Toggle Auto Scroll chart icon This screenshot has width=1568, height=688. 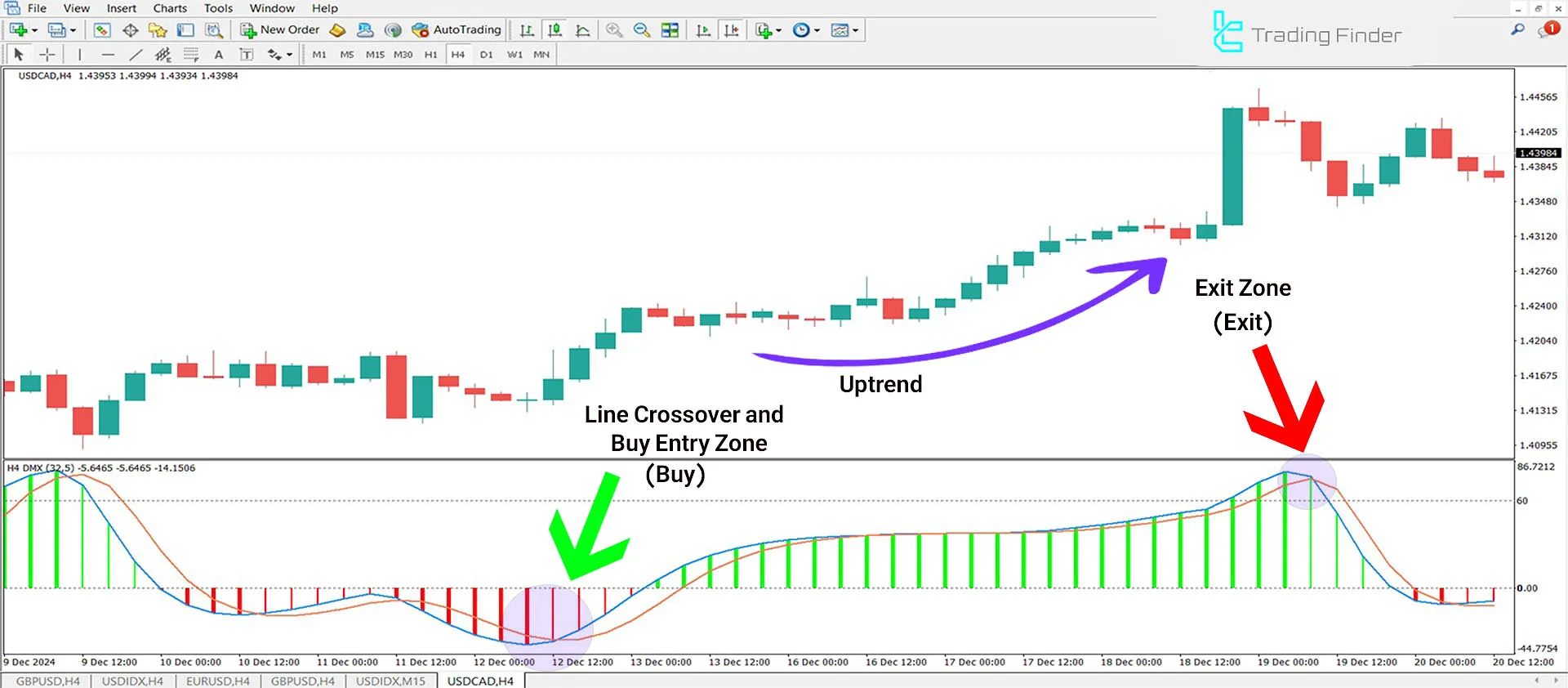point(703,30)
